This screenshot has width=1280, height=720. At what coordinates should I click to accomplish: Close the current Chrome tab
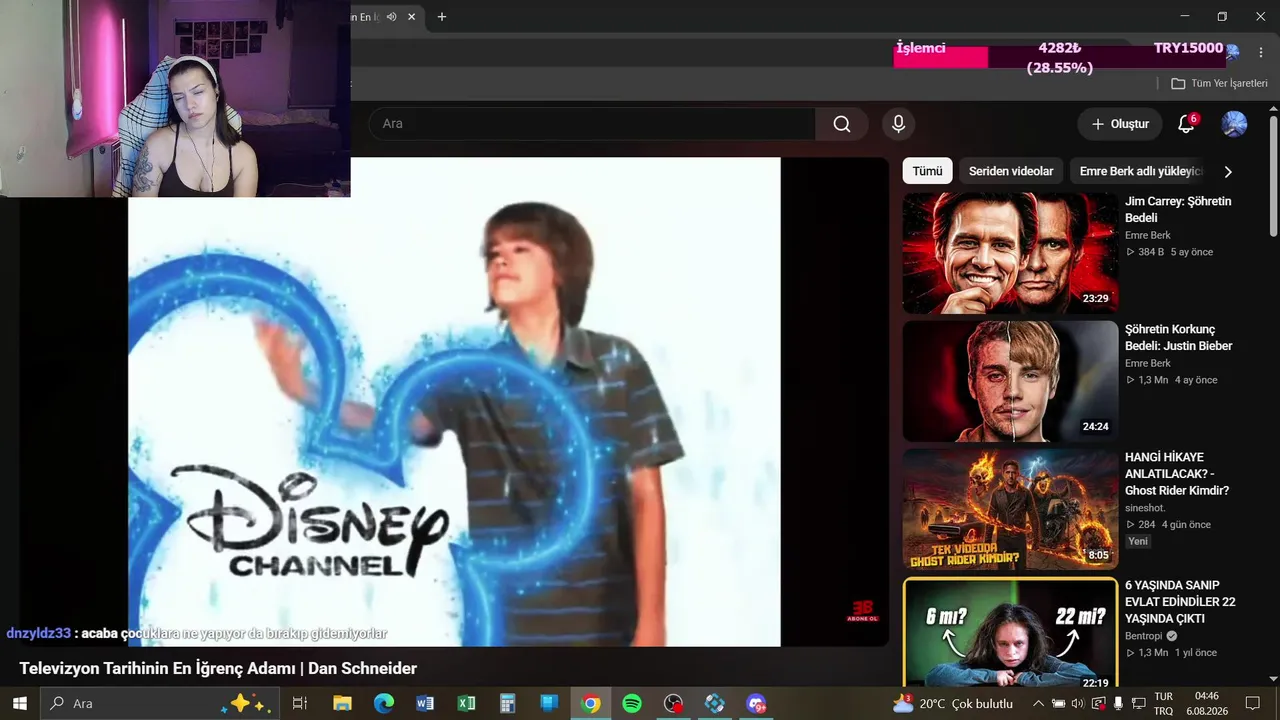[411, 16]
